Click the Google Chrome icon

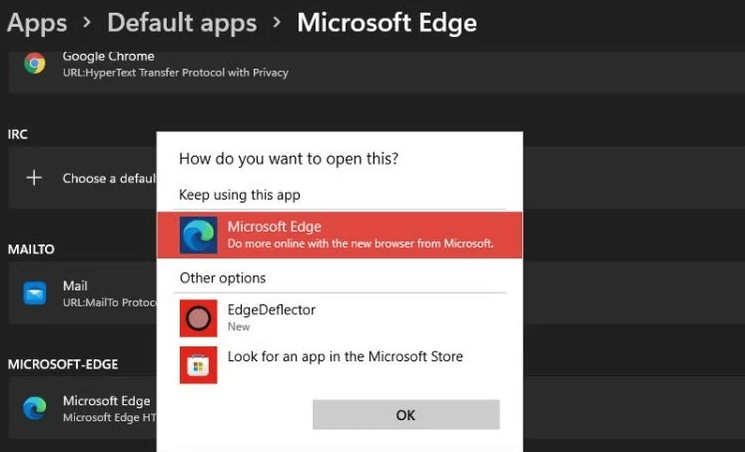35,63
